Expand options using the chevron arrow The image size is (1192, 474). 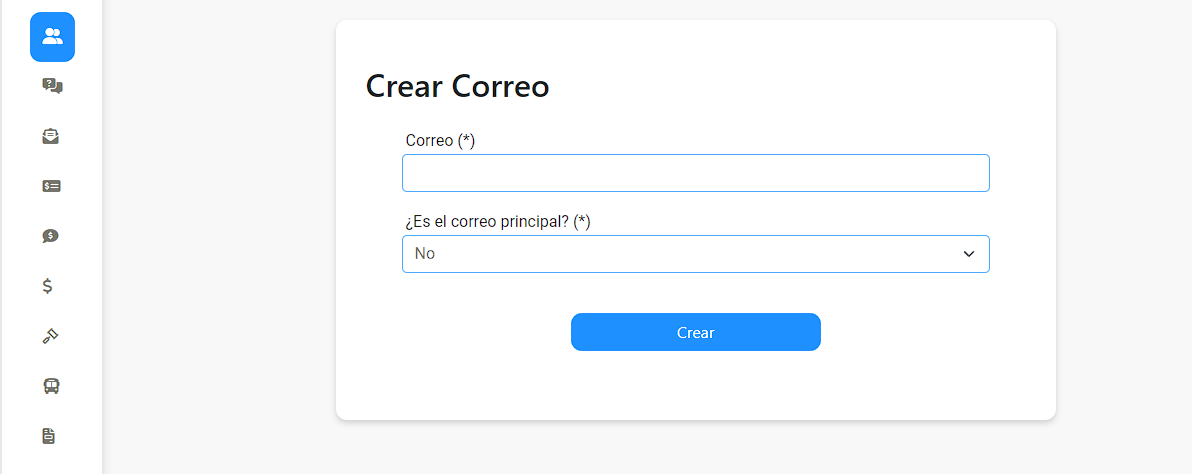[968, 254]
